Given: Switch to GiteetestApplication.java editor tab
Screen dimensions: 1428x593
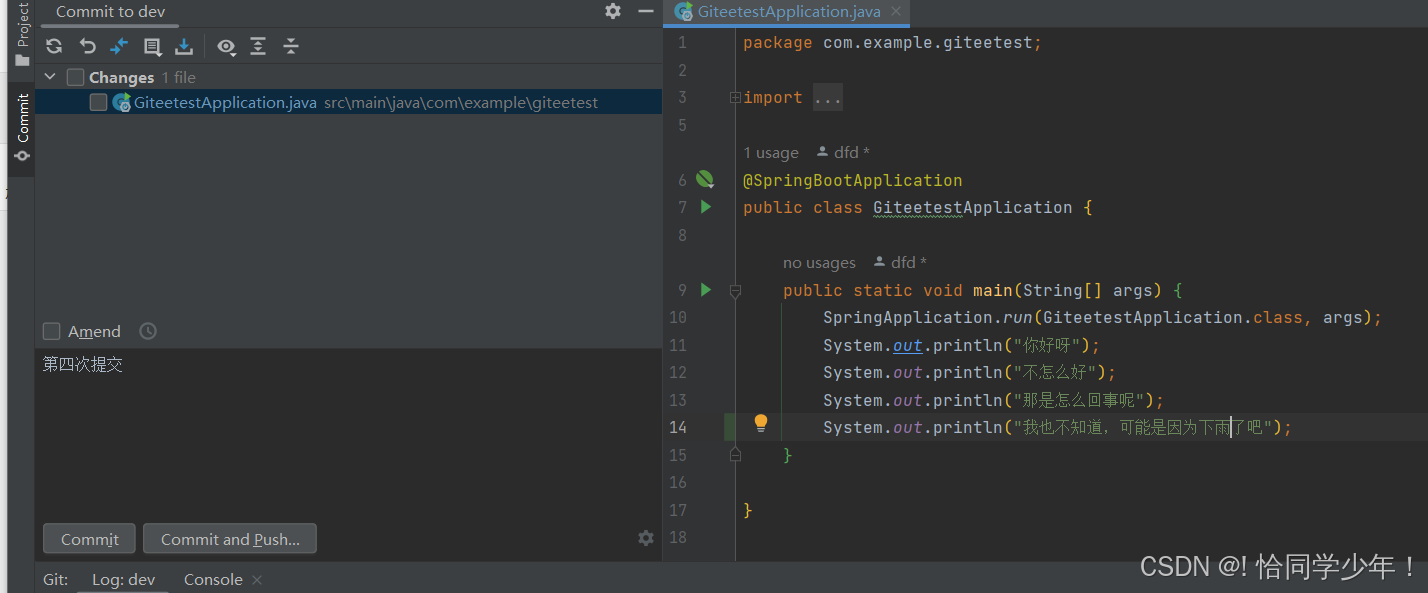Looking at the screenshot, I should click(789, 12).
